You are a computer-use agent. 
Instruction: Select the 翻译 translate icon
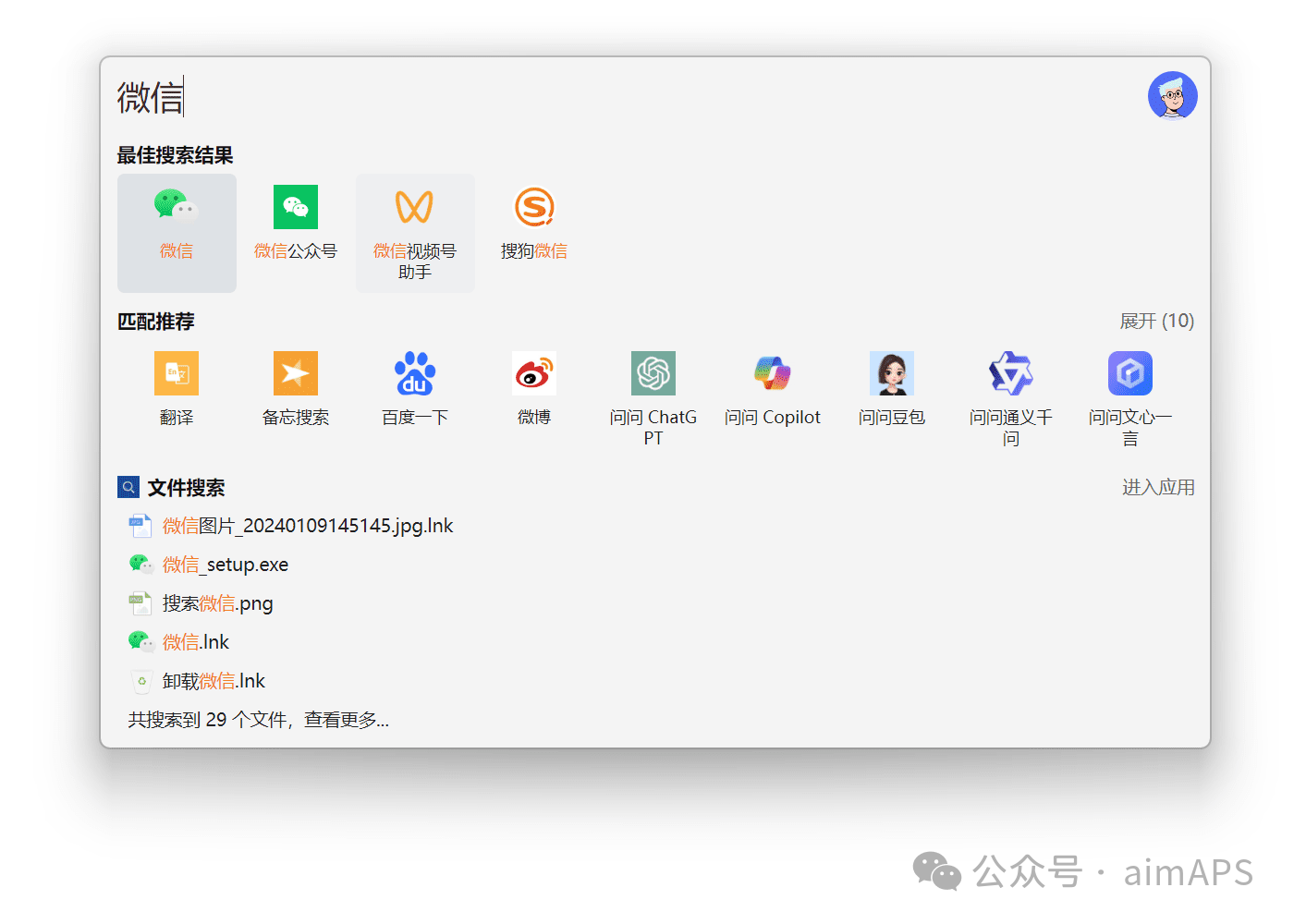(177, 374)
